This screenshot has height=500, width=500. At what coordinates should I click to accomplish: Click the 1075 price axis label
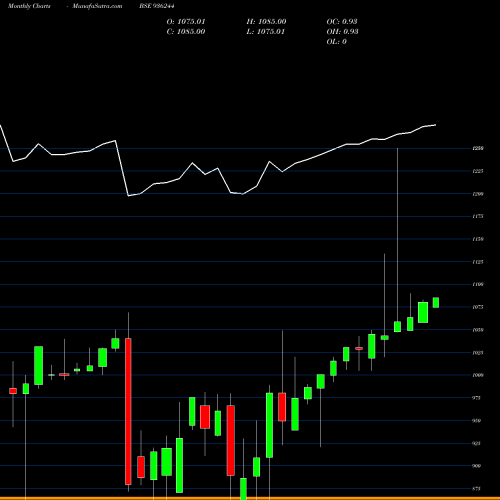[478, 307]
